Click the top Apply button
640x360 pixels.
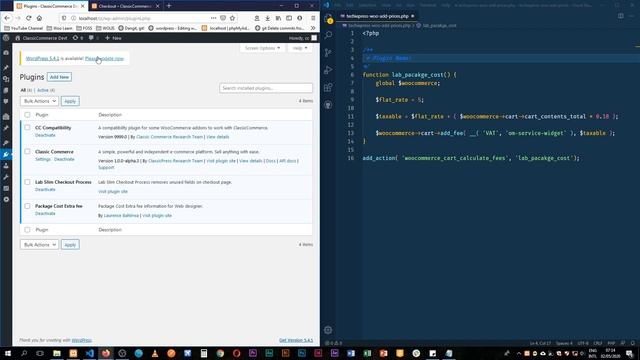70,101
